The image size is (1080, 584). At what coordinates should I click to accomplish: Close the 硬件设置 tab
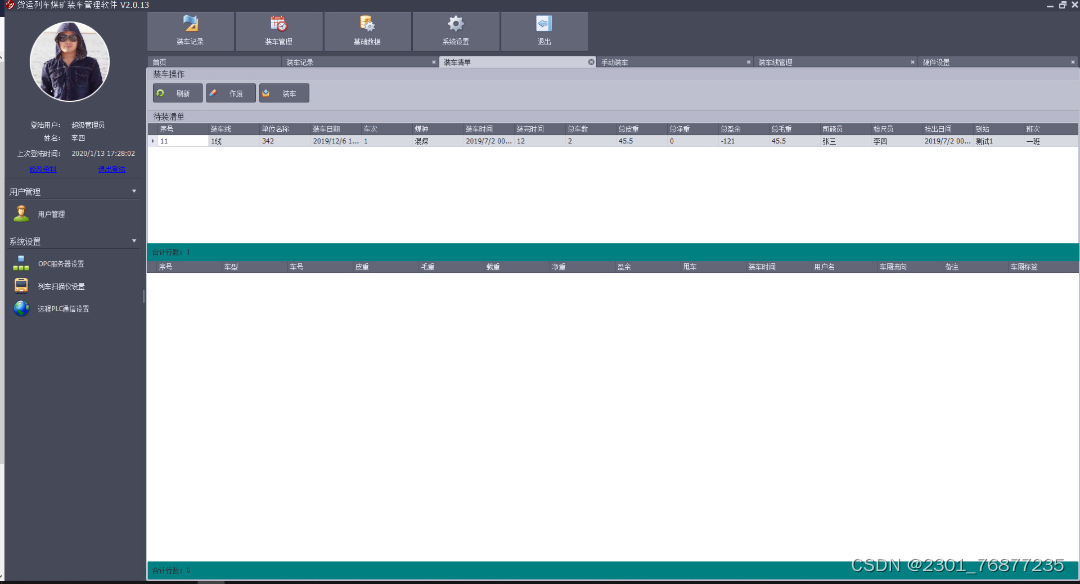pos(1073,62)
